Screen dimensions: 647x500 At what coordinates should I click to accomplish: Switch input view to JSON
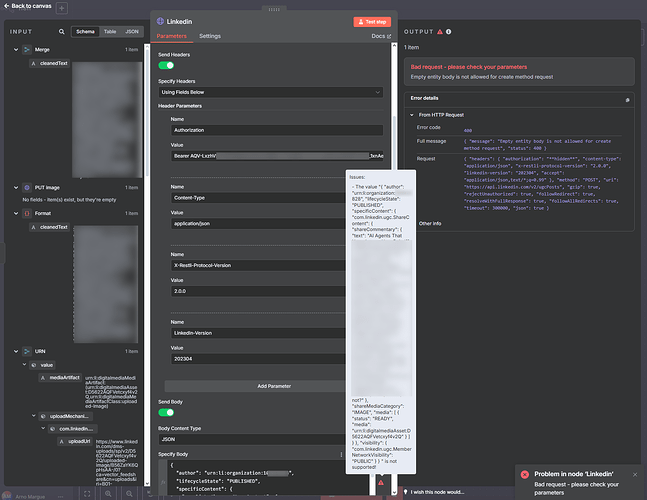tap(132, 31)
